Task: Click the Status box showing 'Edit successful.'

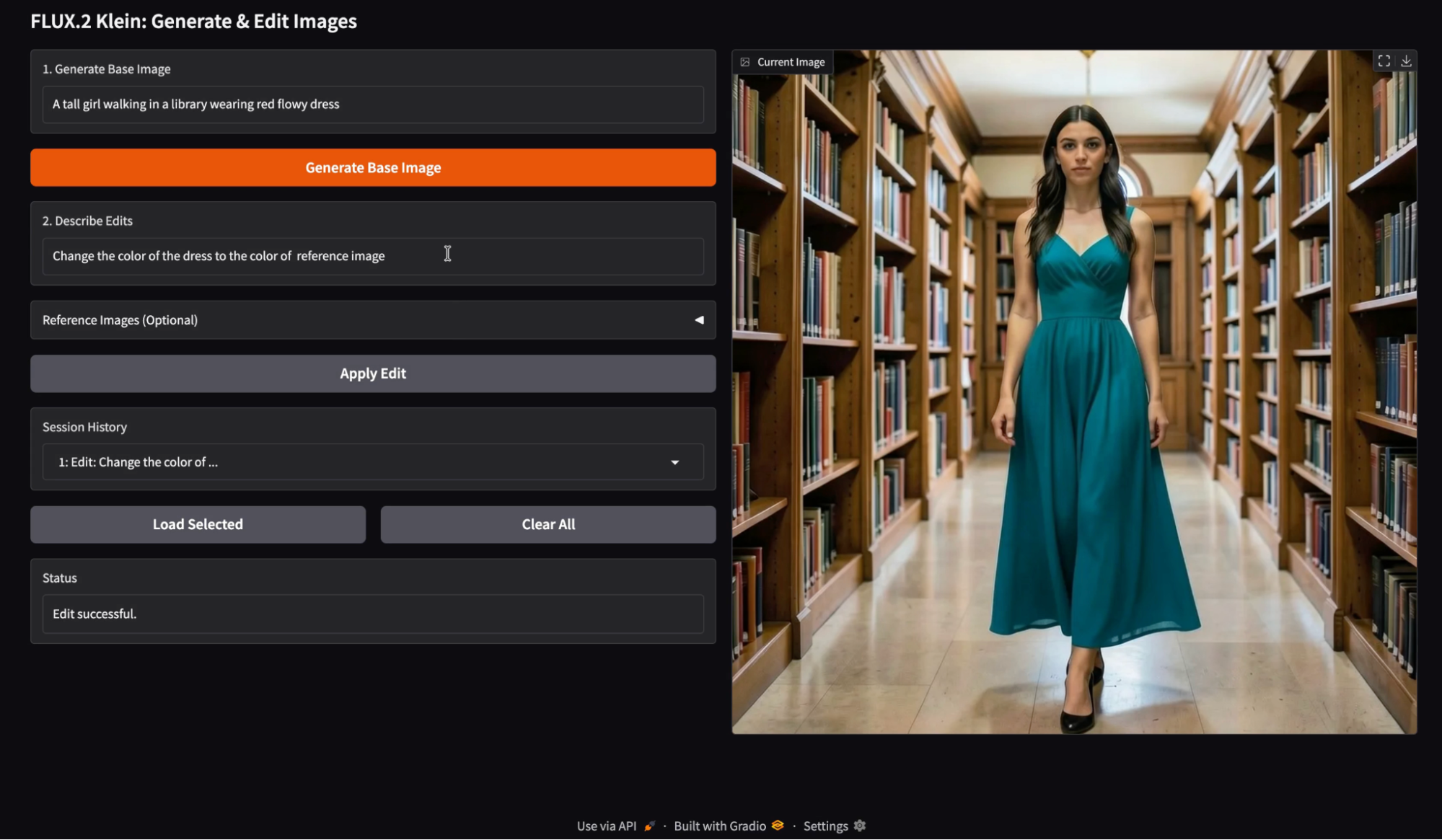Action: 373,614
